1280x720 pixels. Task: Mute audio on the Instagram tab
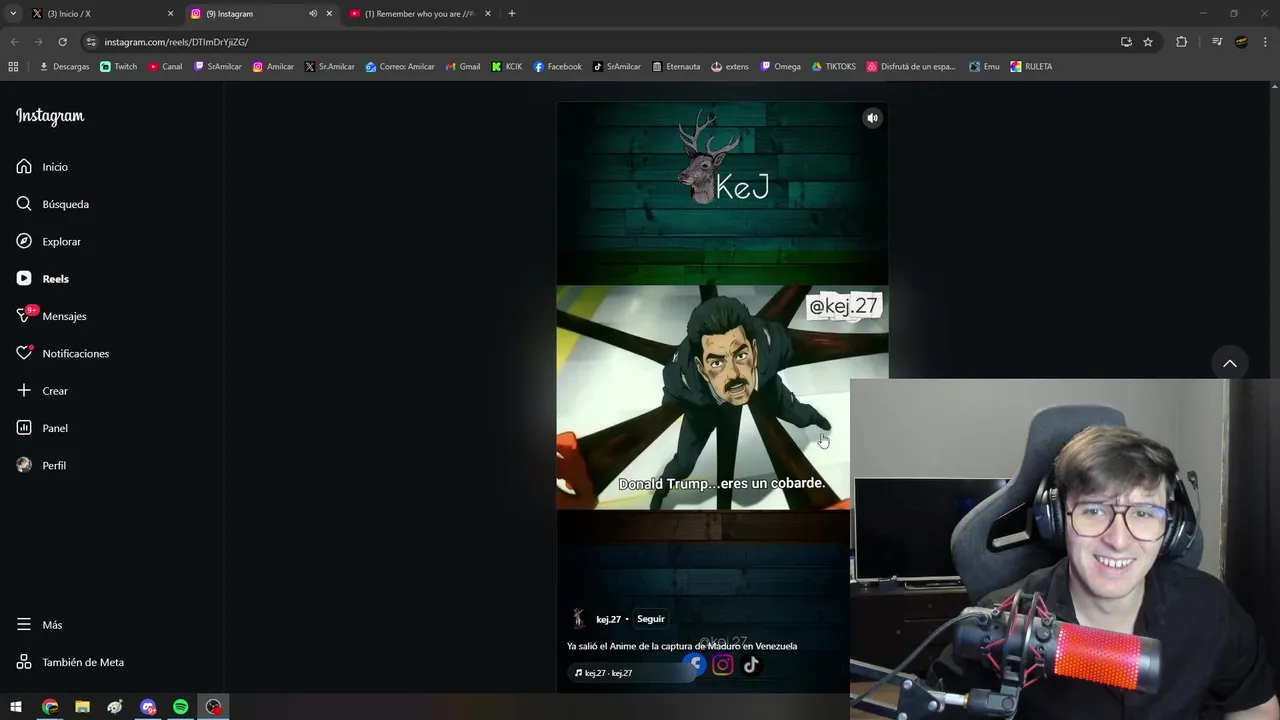pyautogui.click(x=313, y=14)
